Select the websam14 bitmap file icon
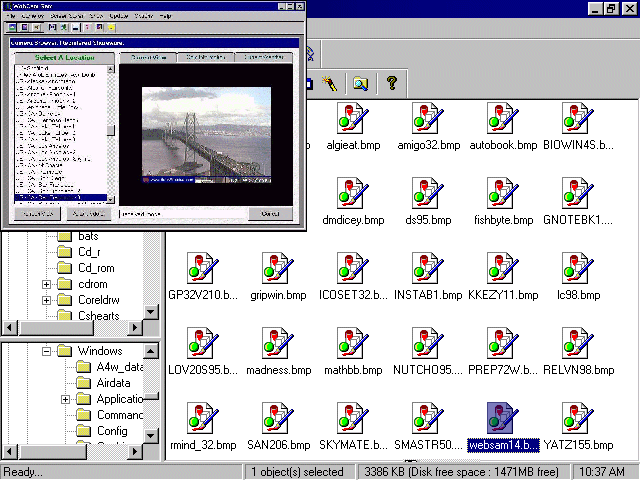This screenshot has width=640, height=480. click(x=500, y=420)
